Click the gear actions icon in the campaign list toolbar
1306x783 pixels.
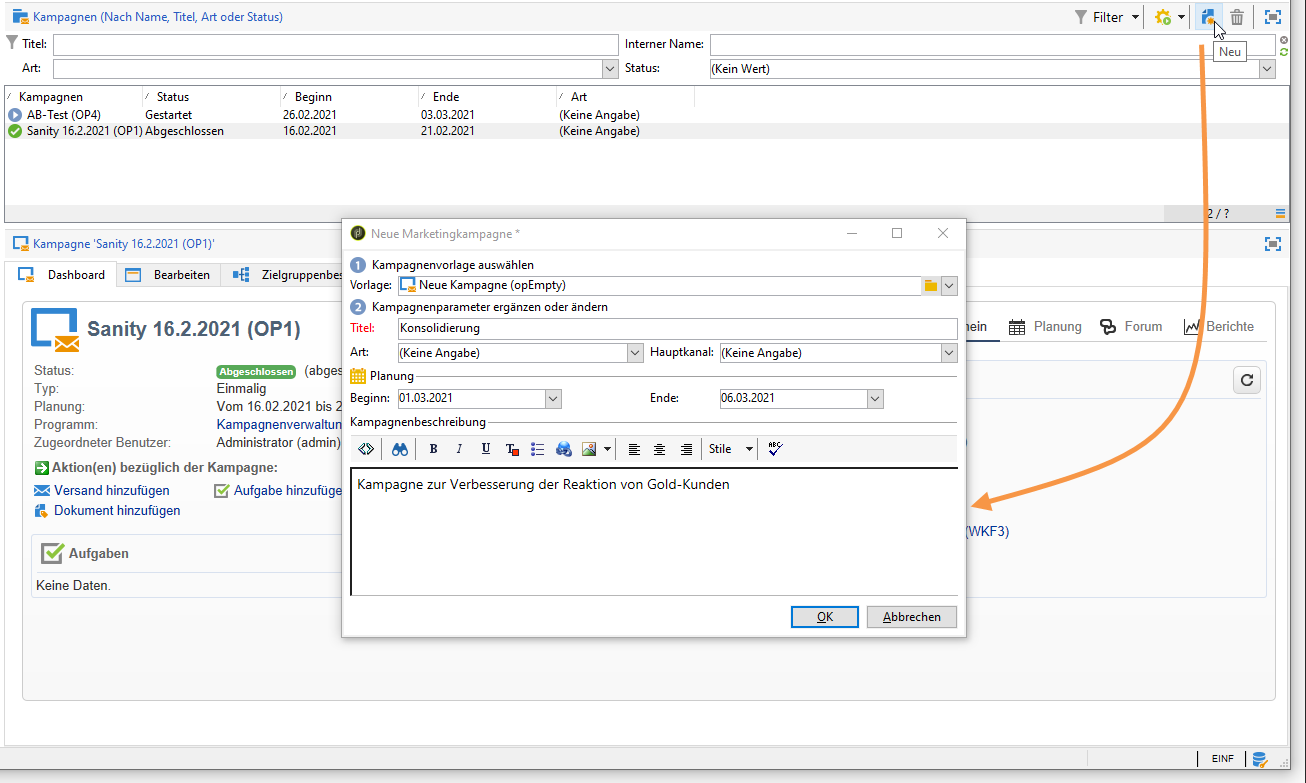click(1162, 17)
